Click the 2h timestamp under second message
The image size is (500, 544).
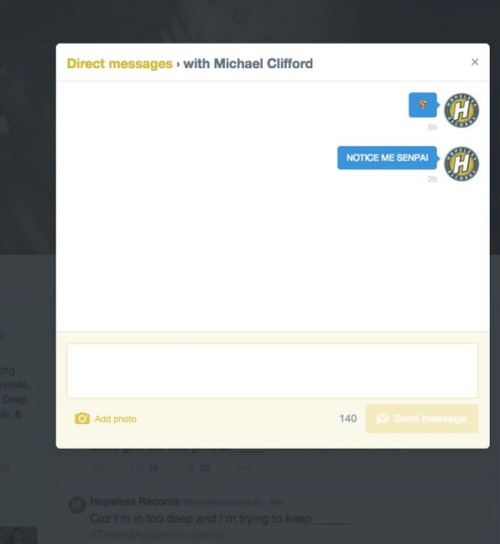pos(432,179)
